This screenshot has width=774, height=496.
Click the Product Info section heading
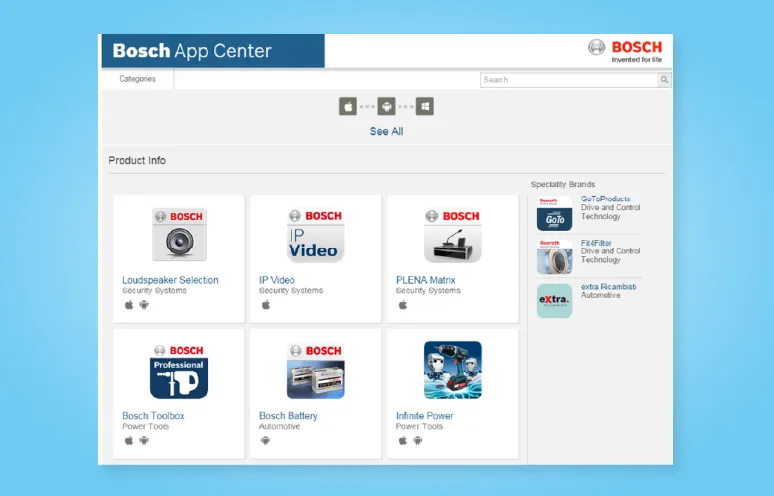(137, 160)
